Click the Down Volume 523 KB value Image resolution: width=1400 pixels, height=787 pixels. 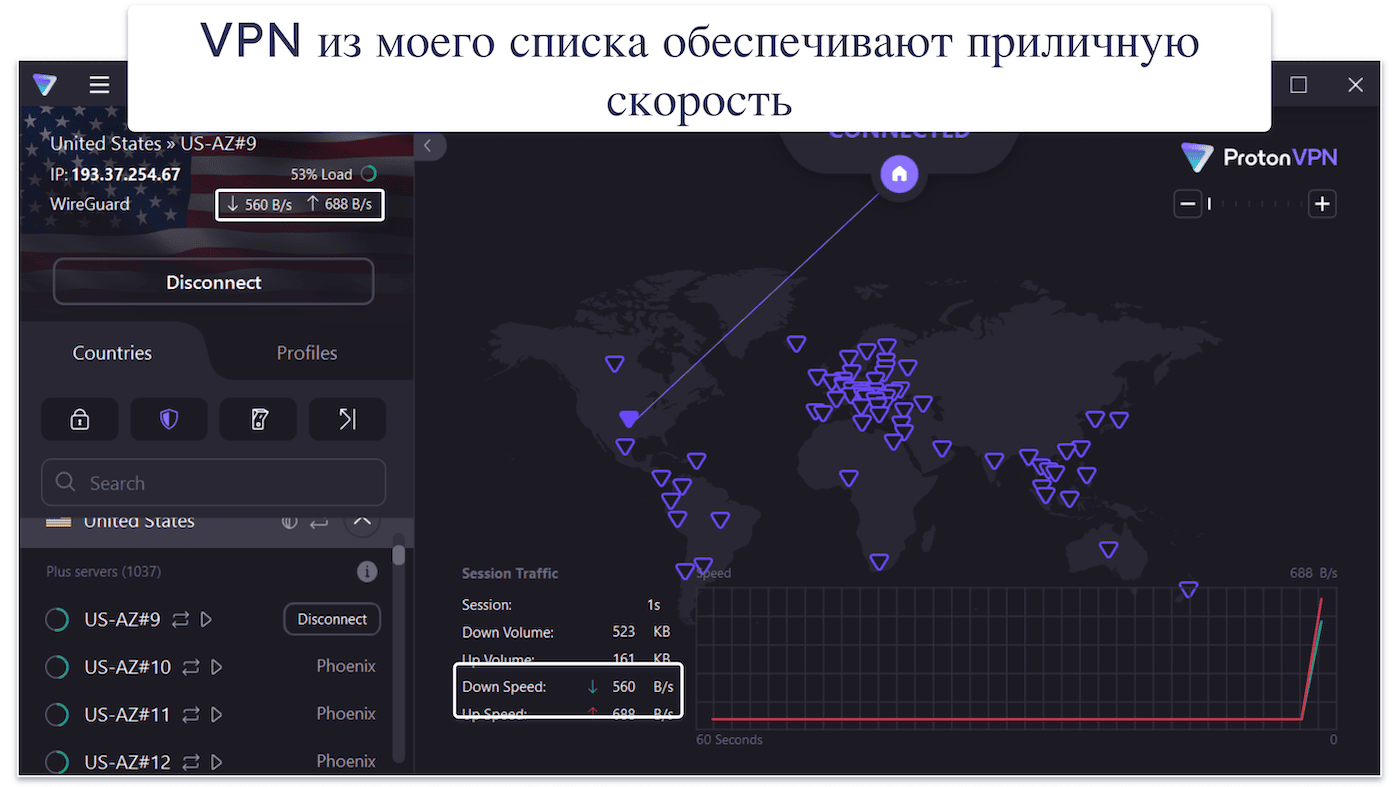641,632
